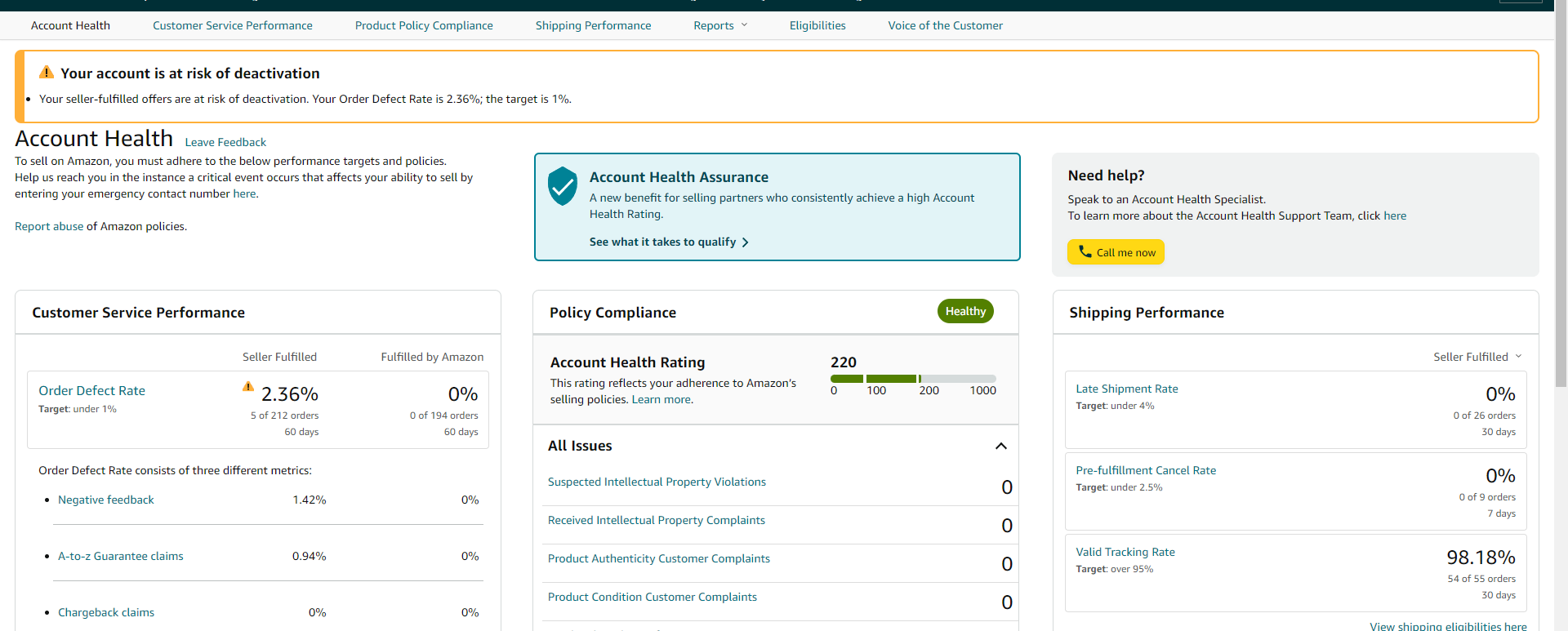
Task: Open the Valid Tracking Rate link
Action: 1125,552
